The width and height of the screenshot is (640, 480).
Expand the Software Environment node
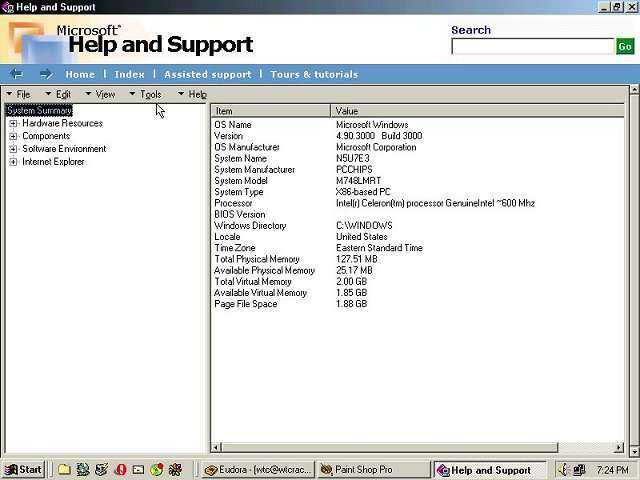click(x=14, y=149)
